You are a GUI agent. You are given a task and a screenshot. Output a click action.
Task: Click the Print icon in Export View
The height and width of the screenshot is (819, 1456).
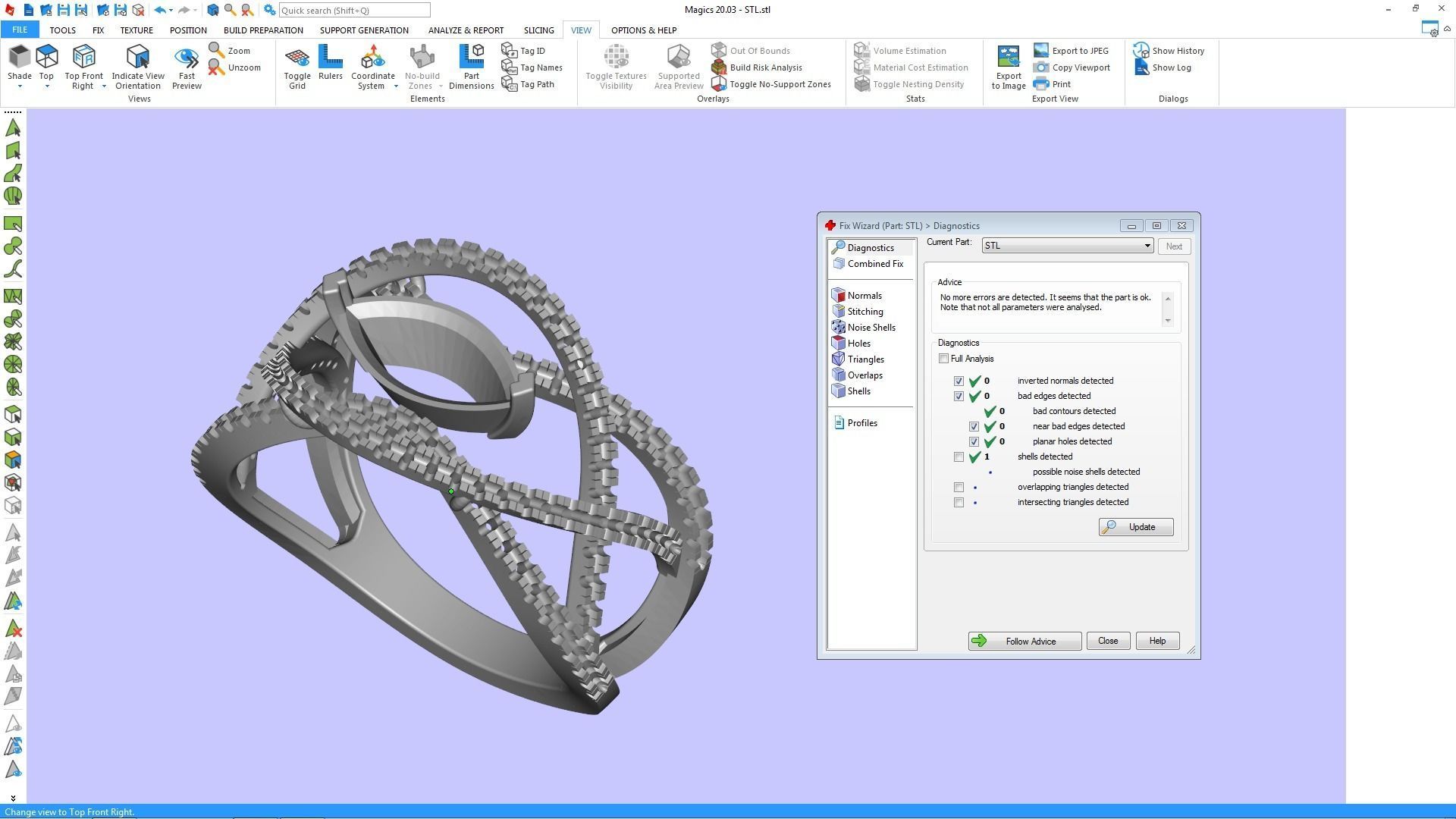tap(1041, 84)
